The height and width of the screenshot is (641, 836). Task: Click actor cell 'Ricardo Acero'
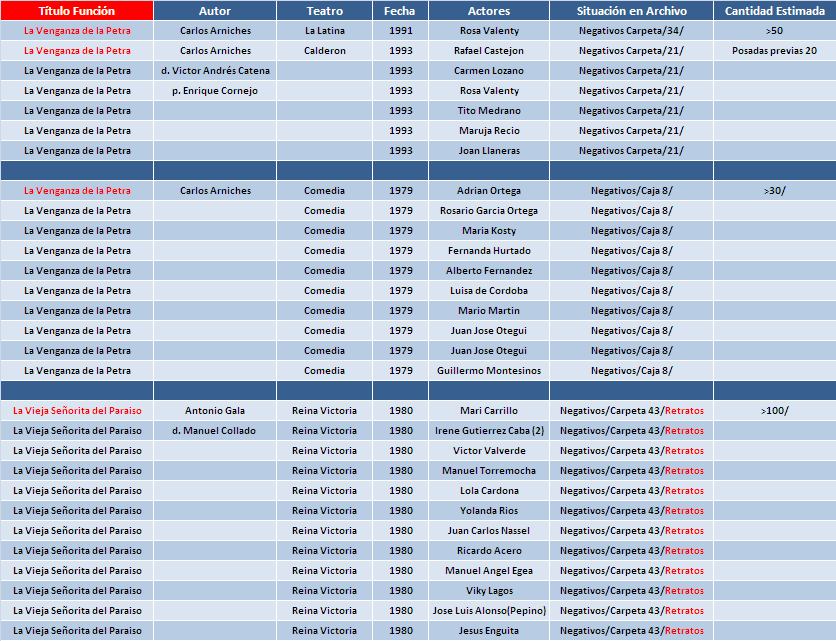(489, 551)
